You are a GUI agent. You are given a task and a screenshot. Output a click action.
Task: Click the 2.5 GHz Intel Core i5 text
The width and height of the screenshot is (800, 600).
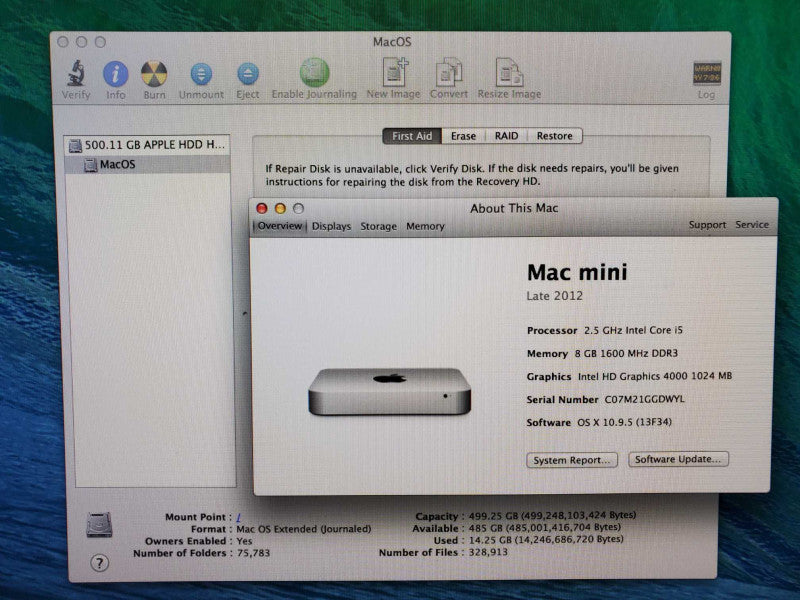coord(633,330)
